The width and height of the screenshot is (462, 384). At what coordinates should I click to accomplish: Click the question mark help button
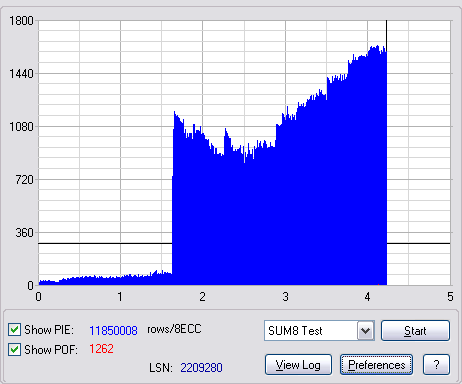436,365
